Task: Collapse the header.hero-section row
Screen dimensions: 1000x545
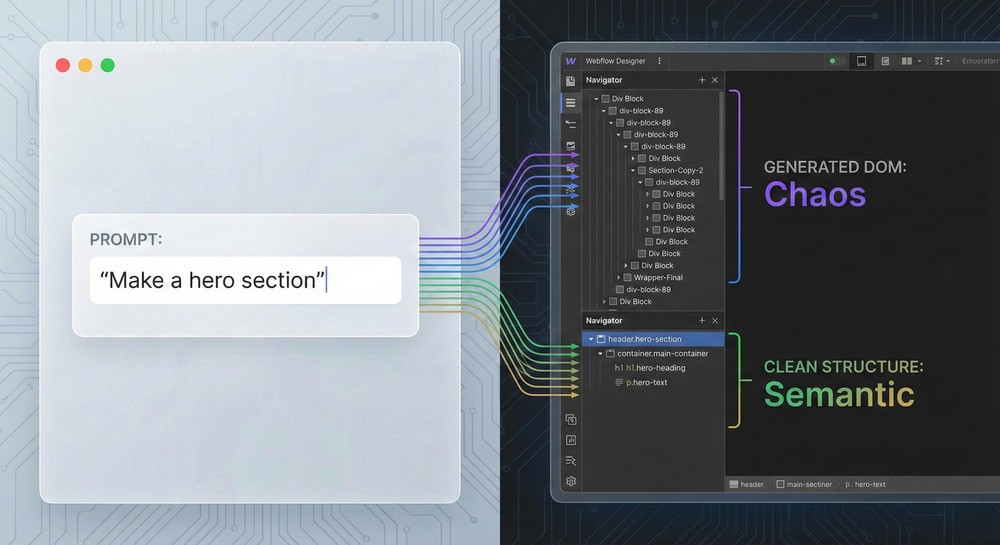Action: click(591, 339)
